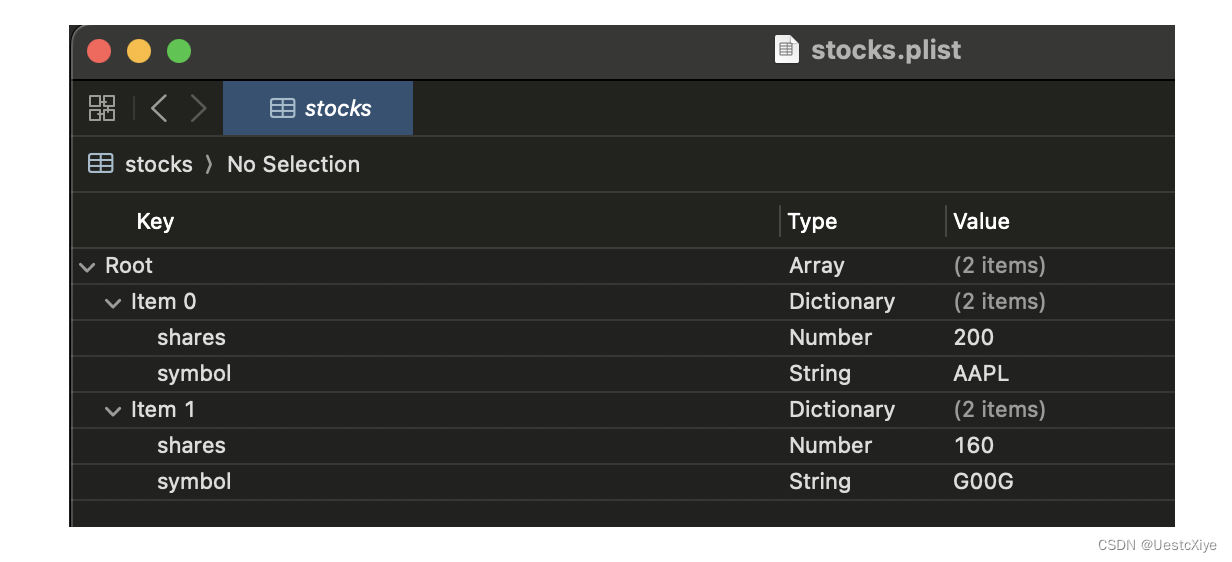This screenshot has width=1232, height=562.
Task: Select the shares key under Item 1
Action: click(191, 445)
